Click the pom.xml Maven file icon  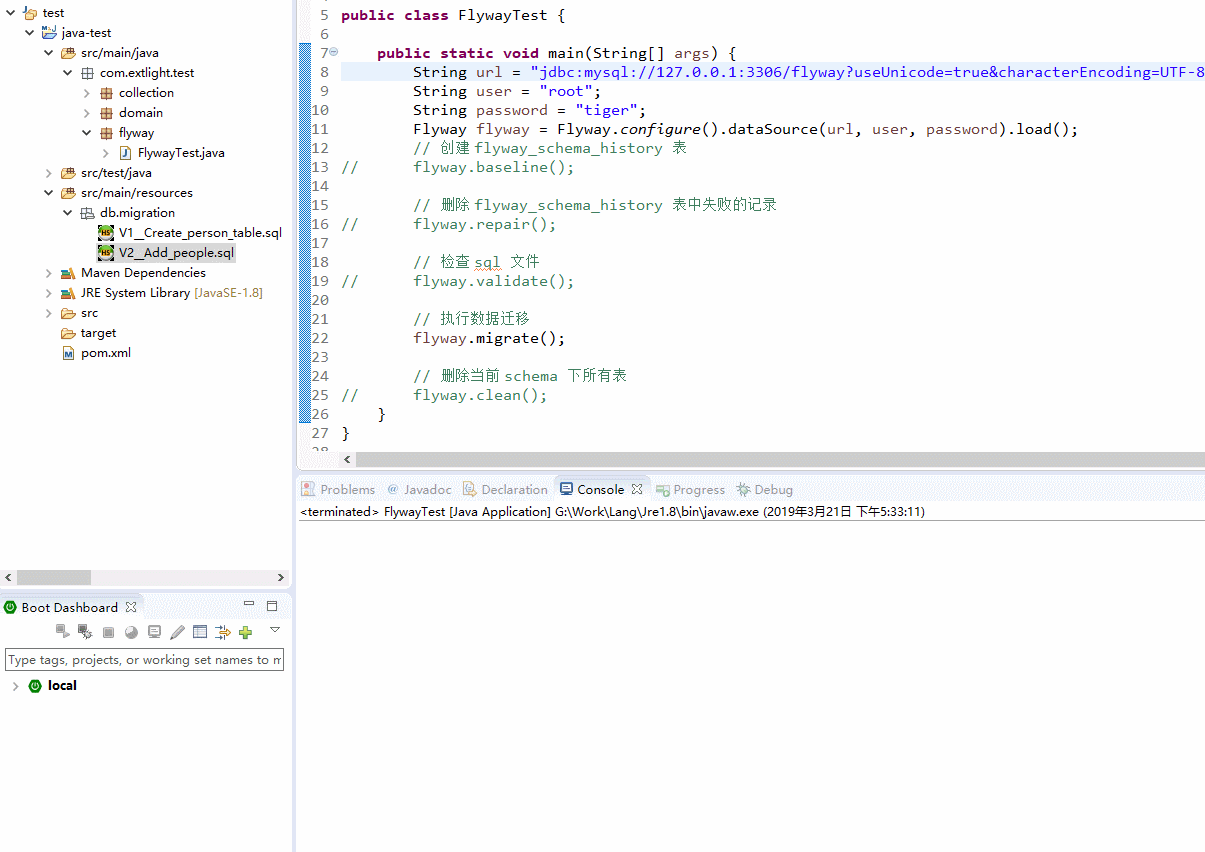click(x=68, y=352)
